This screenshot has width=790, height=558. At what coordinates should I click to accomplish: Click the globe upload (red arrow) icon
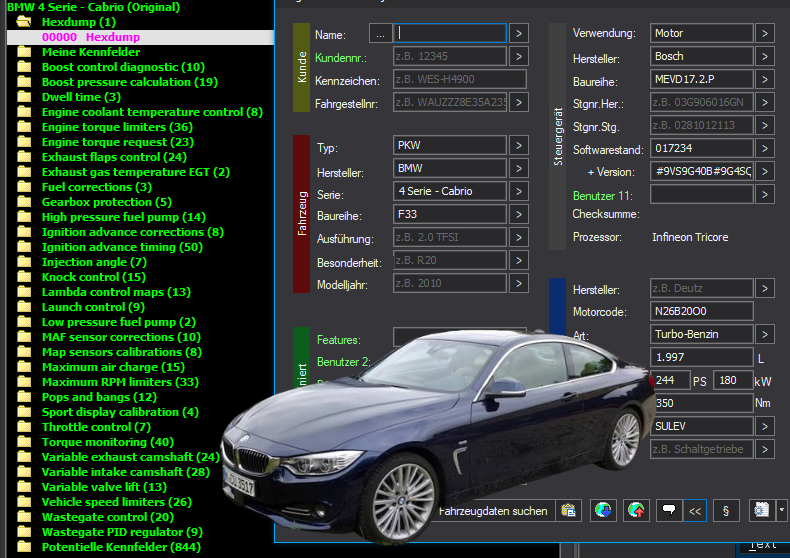636,511
